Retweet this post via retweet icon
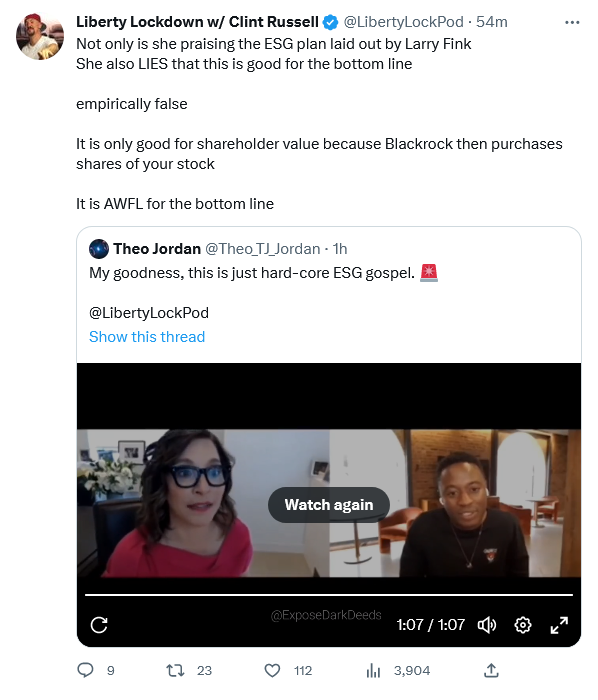Viewport: 598px width, 700px height. tap(175, 670)
